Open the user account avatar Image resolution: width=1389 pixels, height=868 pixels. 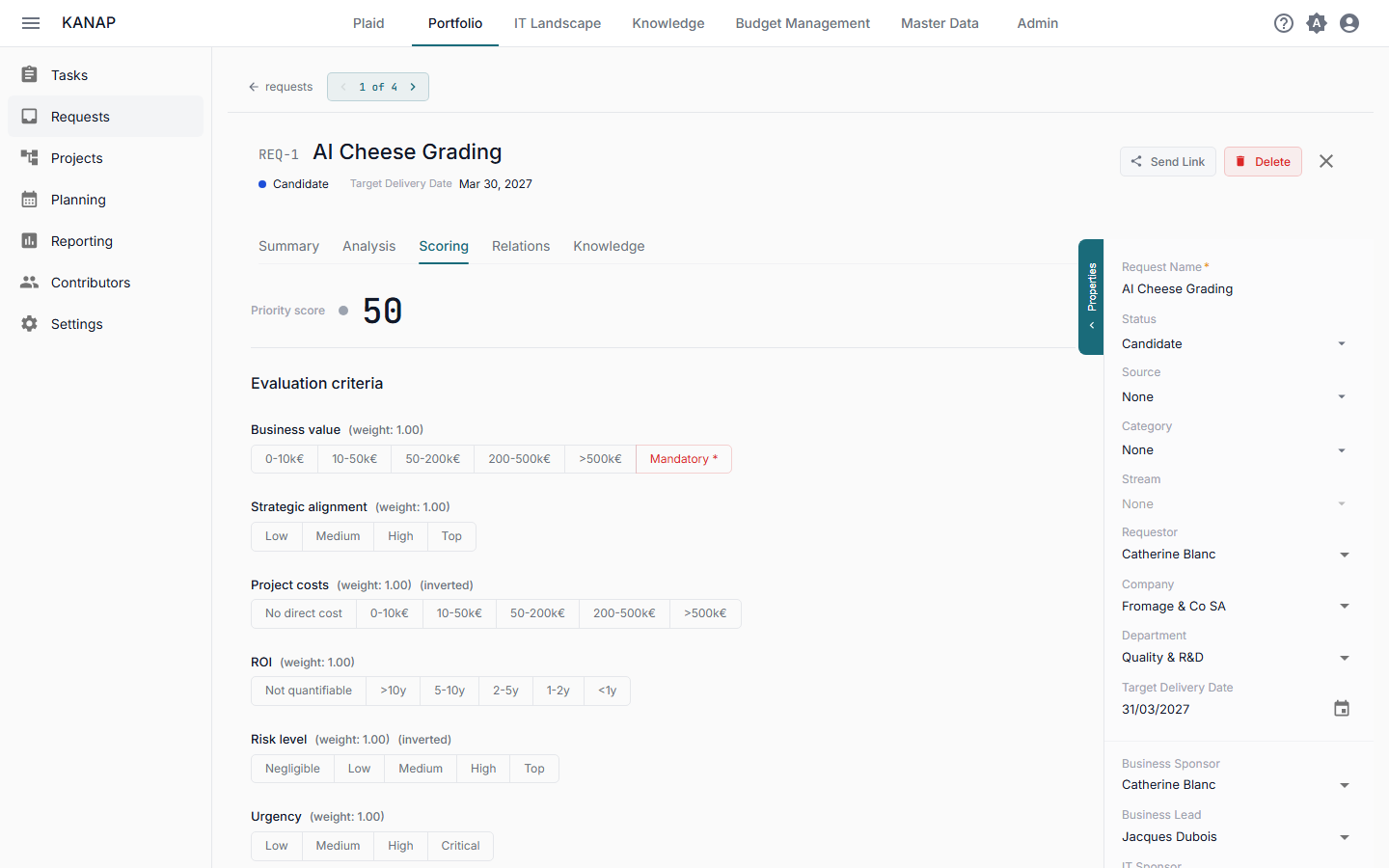tap(1349, 23)
